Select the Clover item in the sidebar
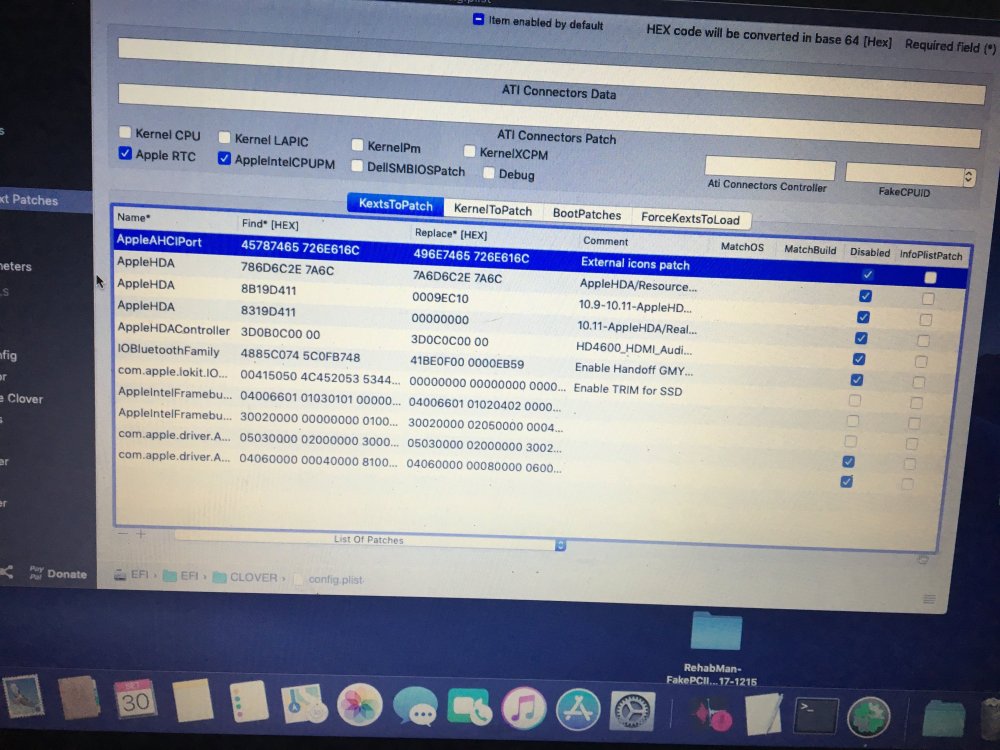The height and width of the screenshot is (750, 1000). (22, 399)
